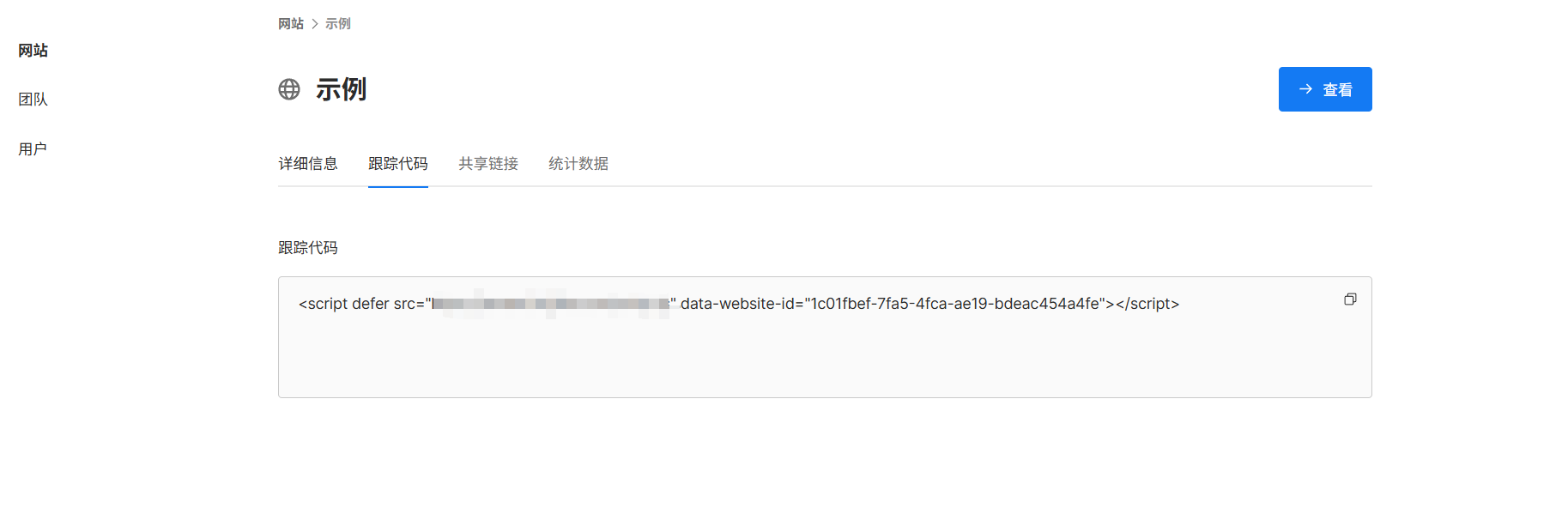Image resolution: width=1568 pixels, height=520 pixels.
Task: Click the 跟踪代码 section label
Action: click(308, 247)
